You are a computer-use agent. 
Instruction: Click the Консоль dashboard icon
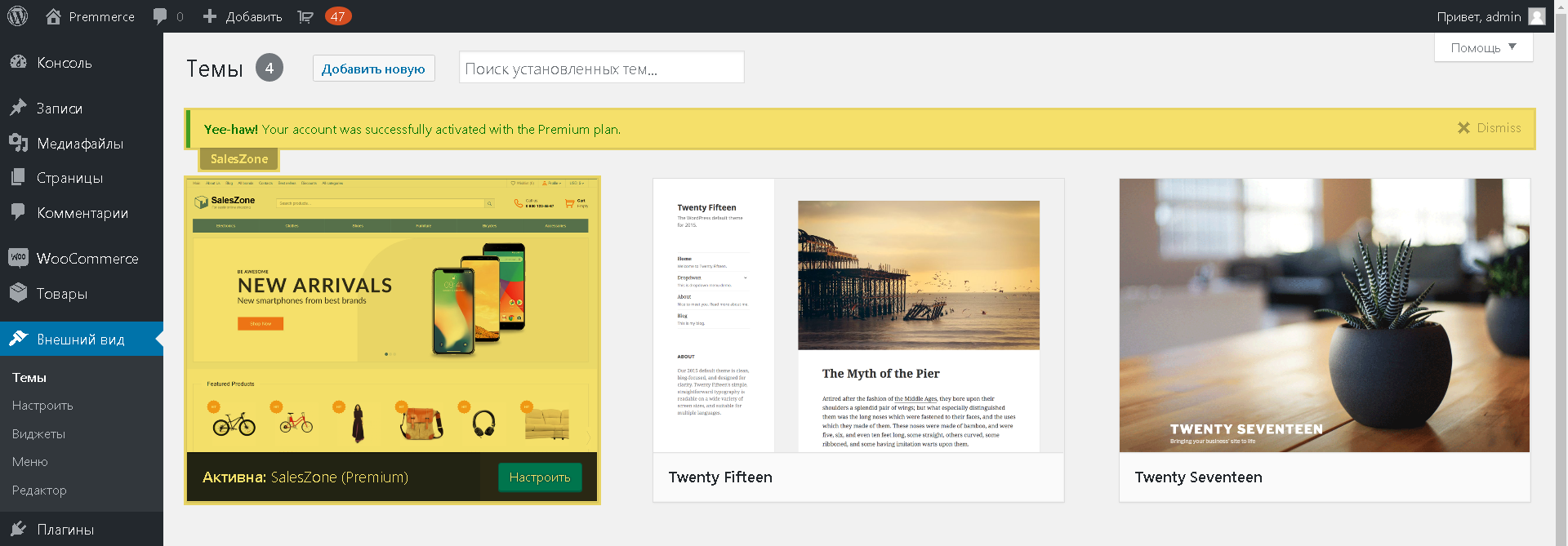(18, 62)
